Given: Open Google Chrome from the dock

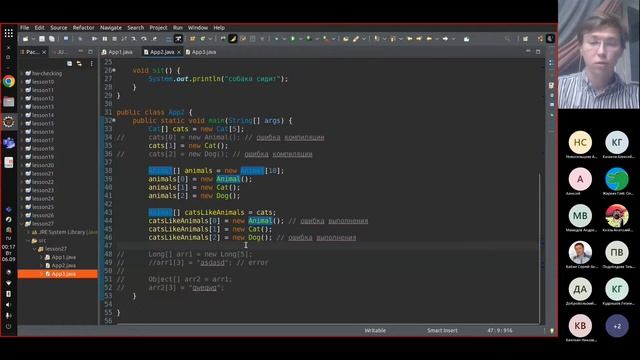Looking at the screenshot, I should [x=9, y=81].
